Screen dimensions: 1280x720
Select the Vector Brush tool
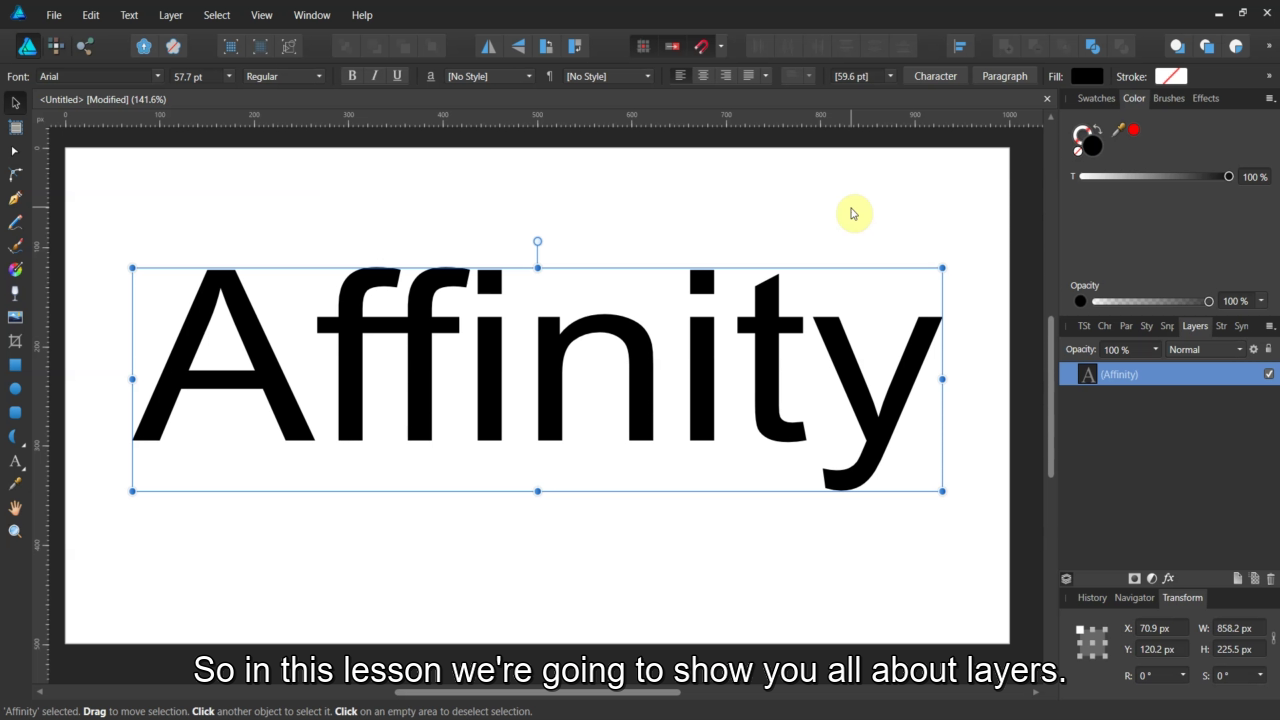(15, 246)
